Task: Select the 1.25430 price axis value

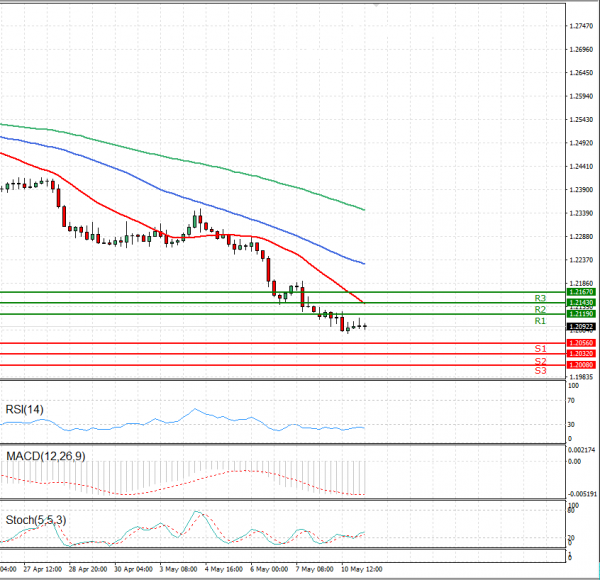Action: [581, 120]
